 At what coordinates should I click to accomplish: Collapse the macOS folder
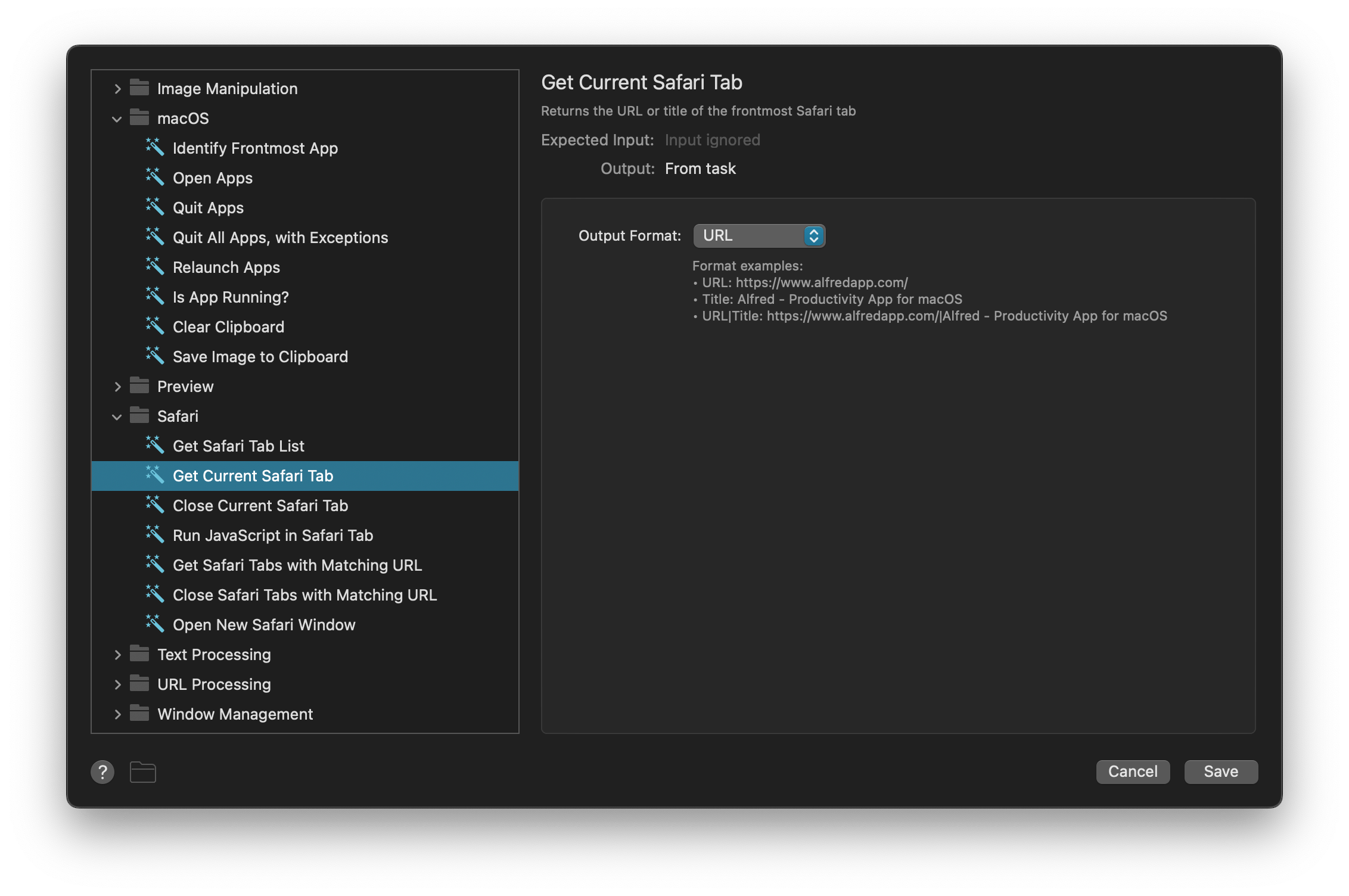point(117,118)
